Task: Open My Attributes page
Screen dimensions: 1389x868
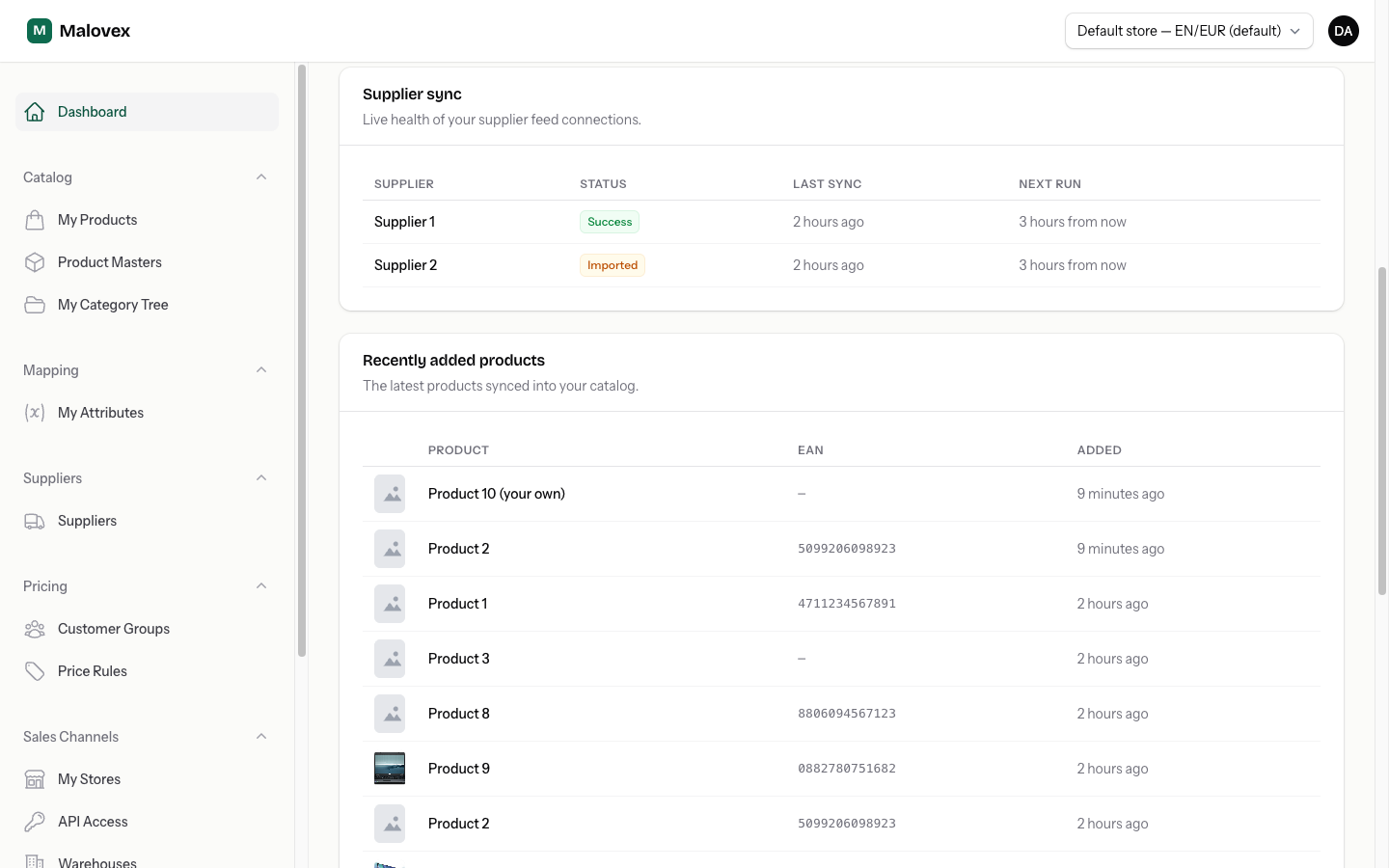Action: [147, 413]
